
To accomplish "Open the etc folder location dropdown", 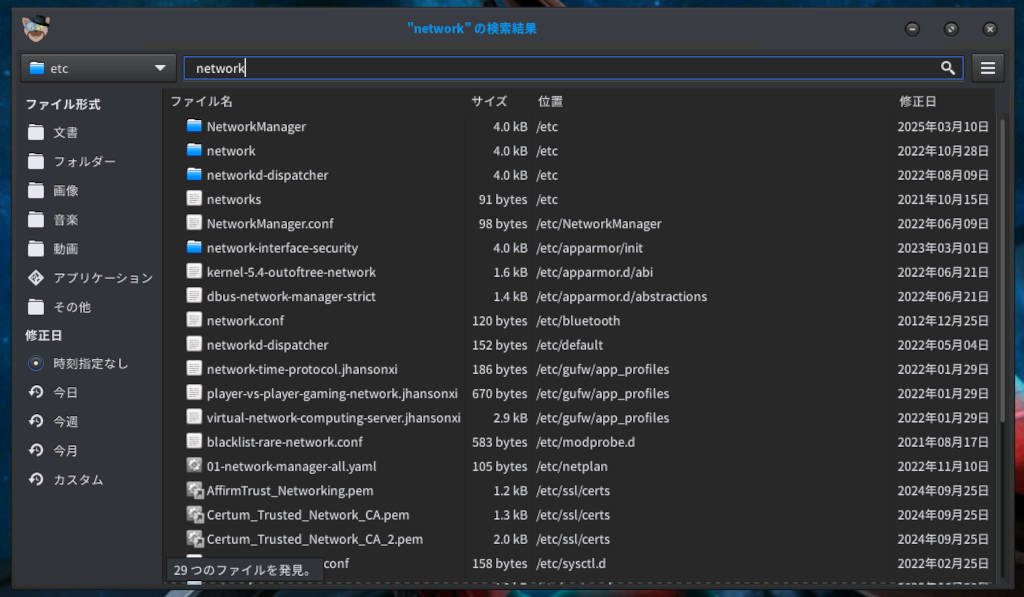I will point(98,68).
